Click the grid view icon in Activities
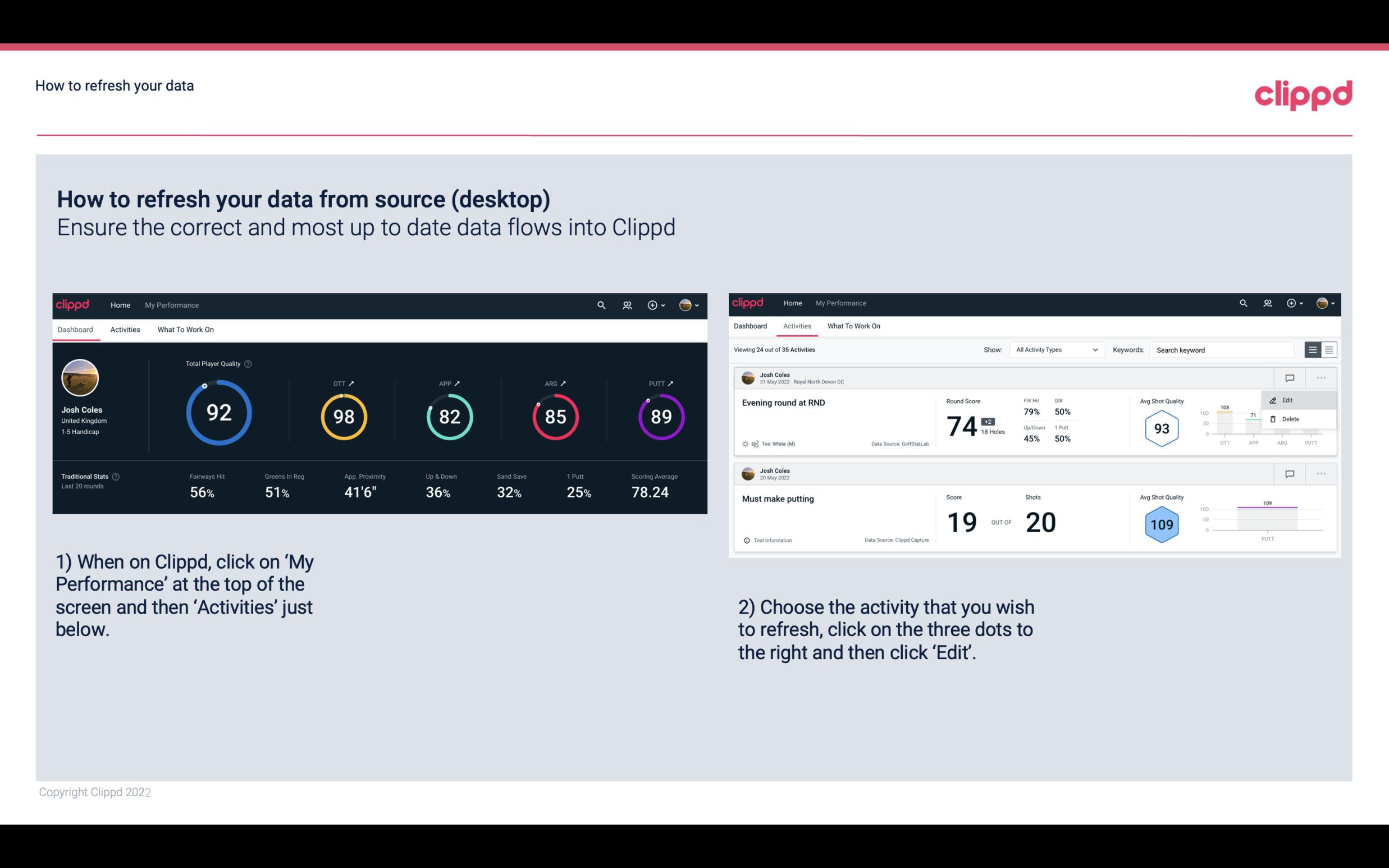 (x=1329, y=350)
